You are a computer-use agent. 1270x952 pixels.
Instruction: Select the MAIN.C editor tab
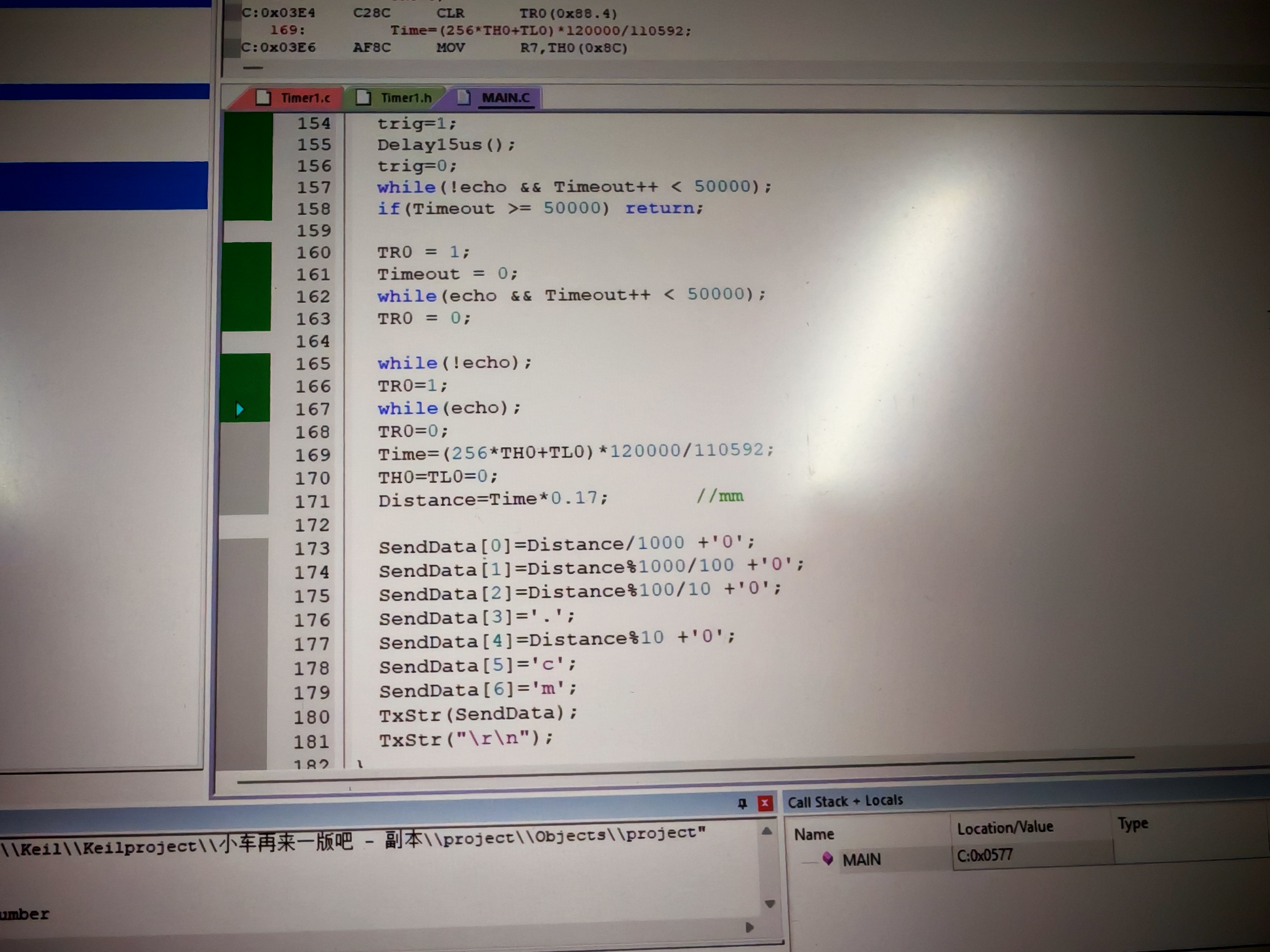point(505,97)
